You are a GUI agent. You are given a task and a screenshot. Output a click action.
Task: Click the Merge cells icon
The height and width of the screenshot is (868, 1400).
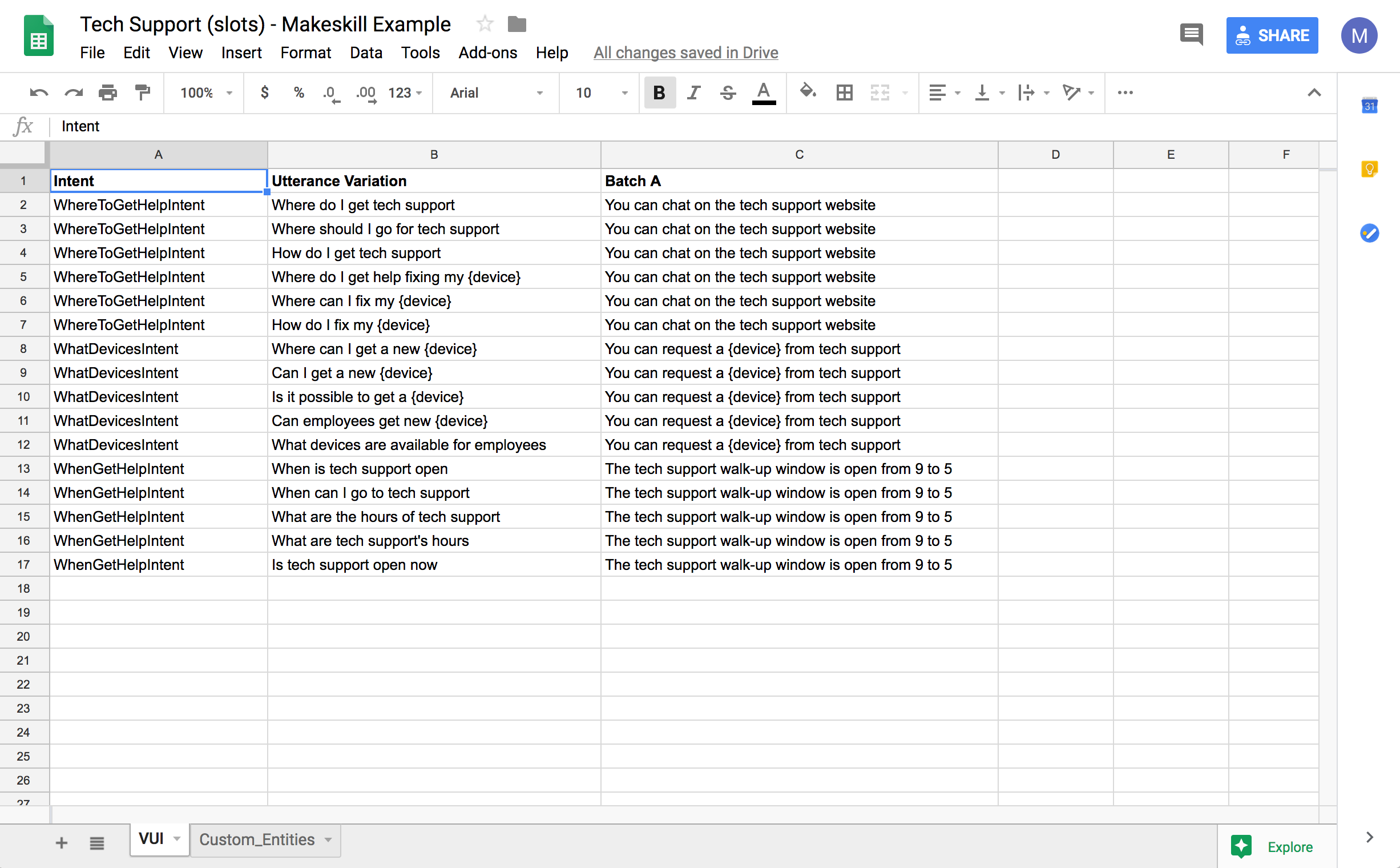click(880, 93)
